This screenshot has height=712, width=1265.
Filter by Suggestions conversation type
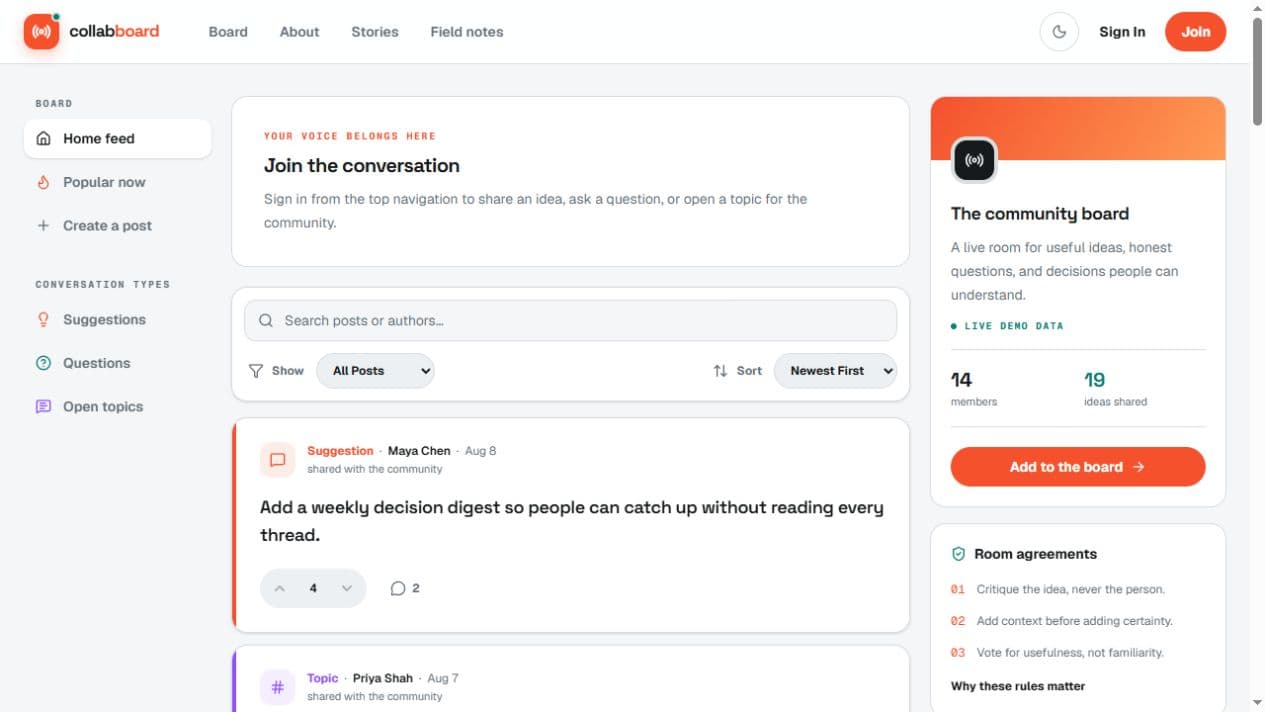pos(118,320)
